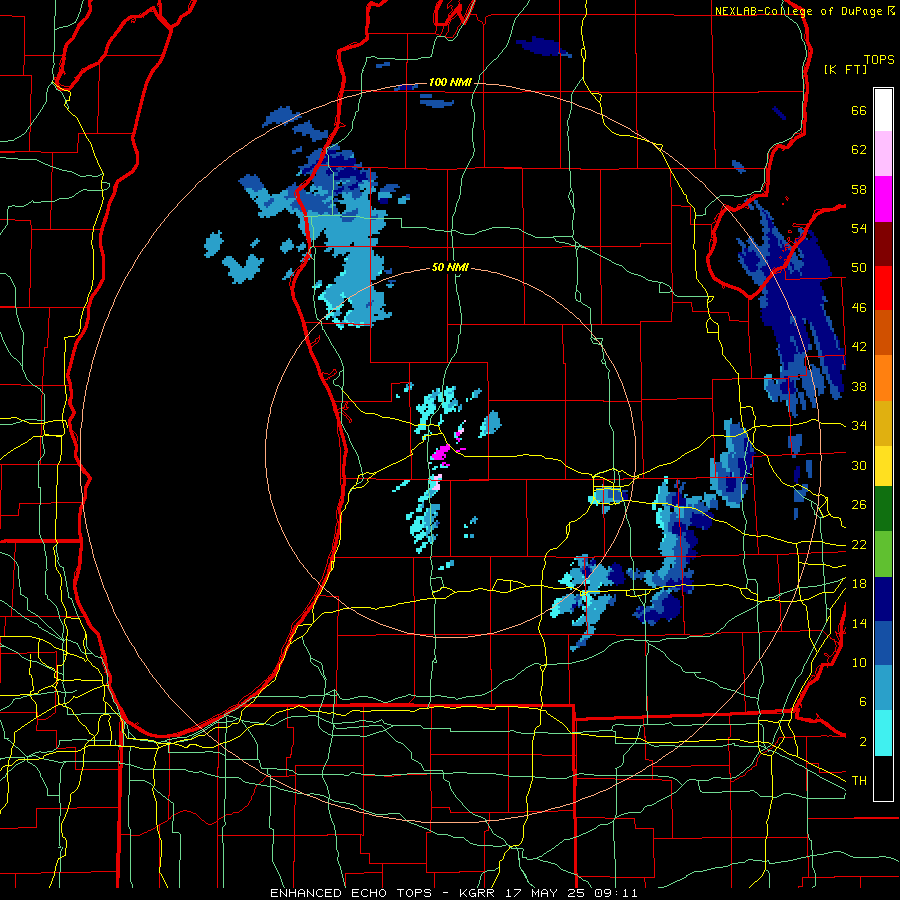Click the orange 42 kft legend swatch
Image resolution: width=900 pixels, height=900 pixels.
point(883,378)
